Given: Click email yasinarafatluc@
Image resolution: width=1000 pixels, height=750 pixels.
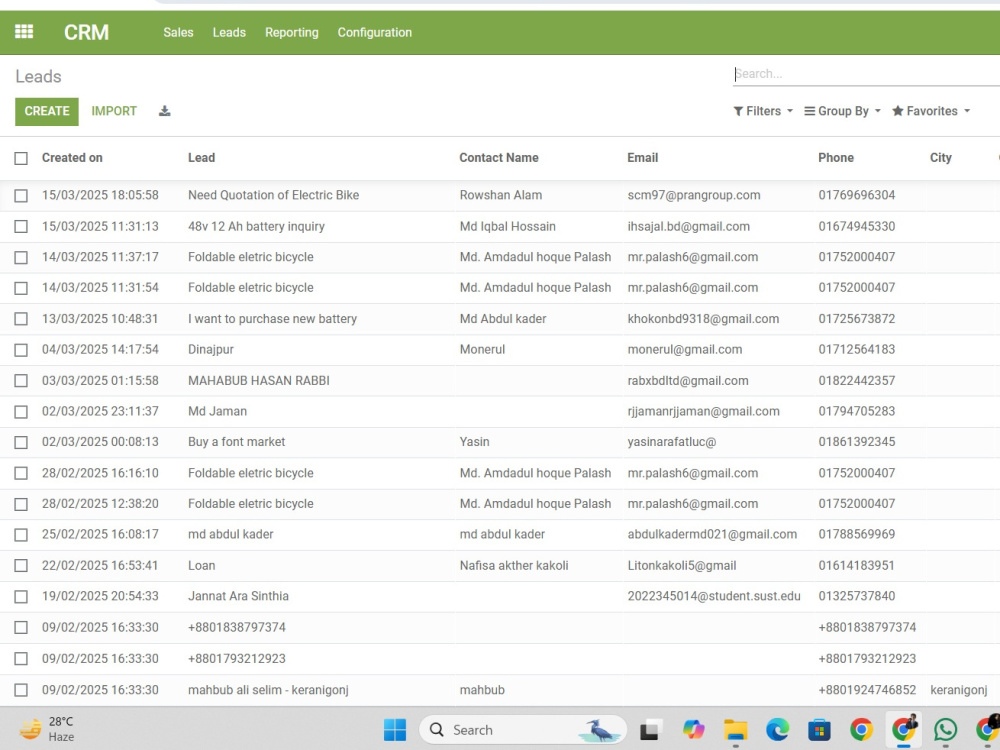Looking at the screenshot, I should click(x=672, y=442).
